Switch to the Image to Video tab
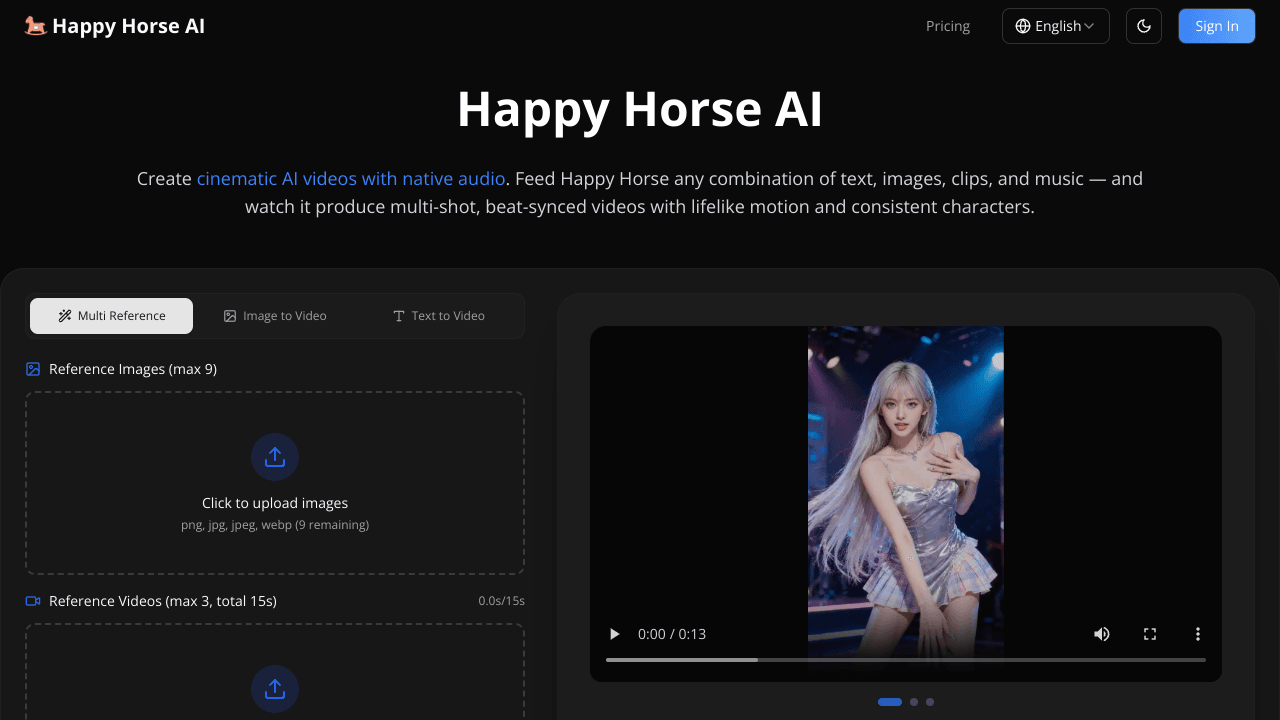 click(x=275, y=315)
